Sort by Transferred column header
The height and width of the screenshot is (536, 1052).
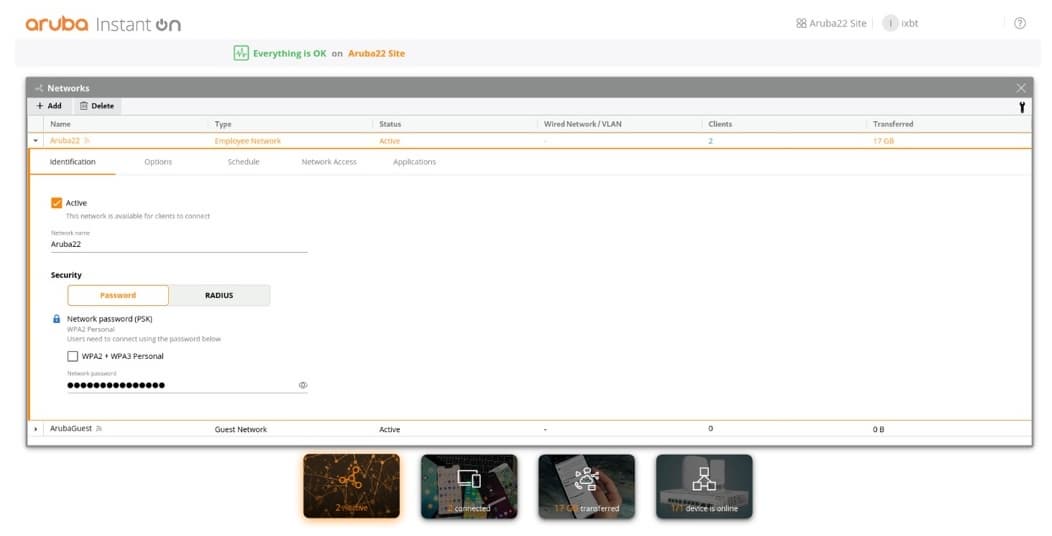tap(893, 124)
